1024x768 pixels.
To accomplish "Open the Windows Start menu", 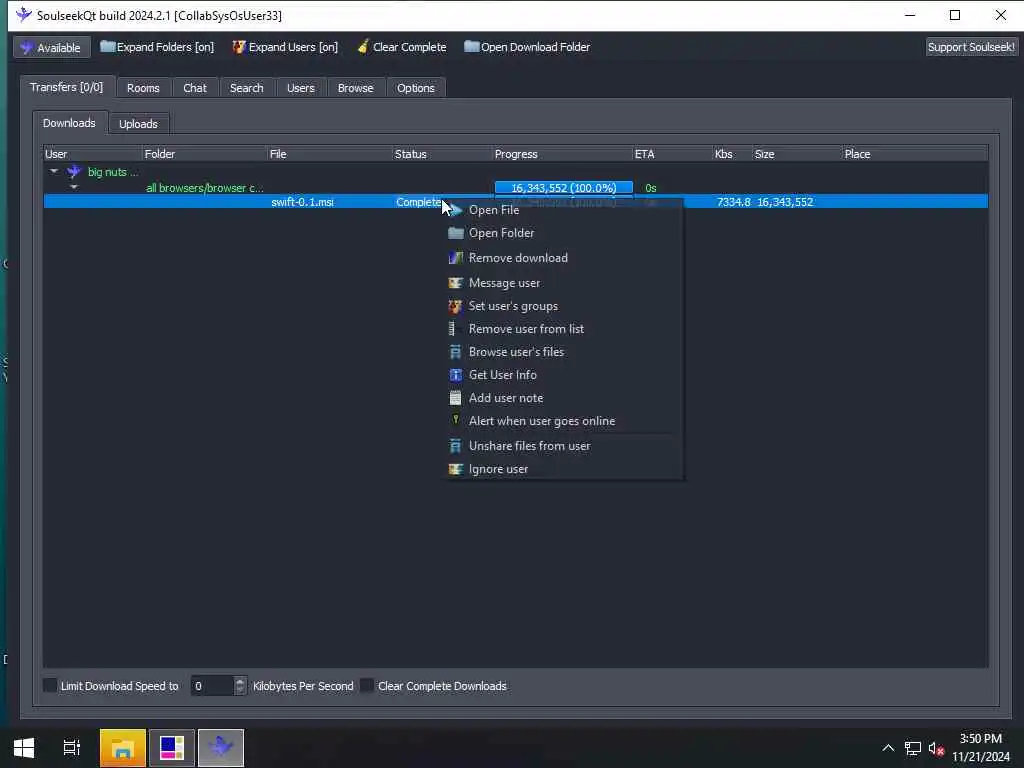I will 24,748.
